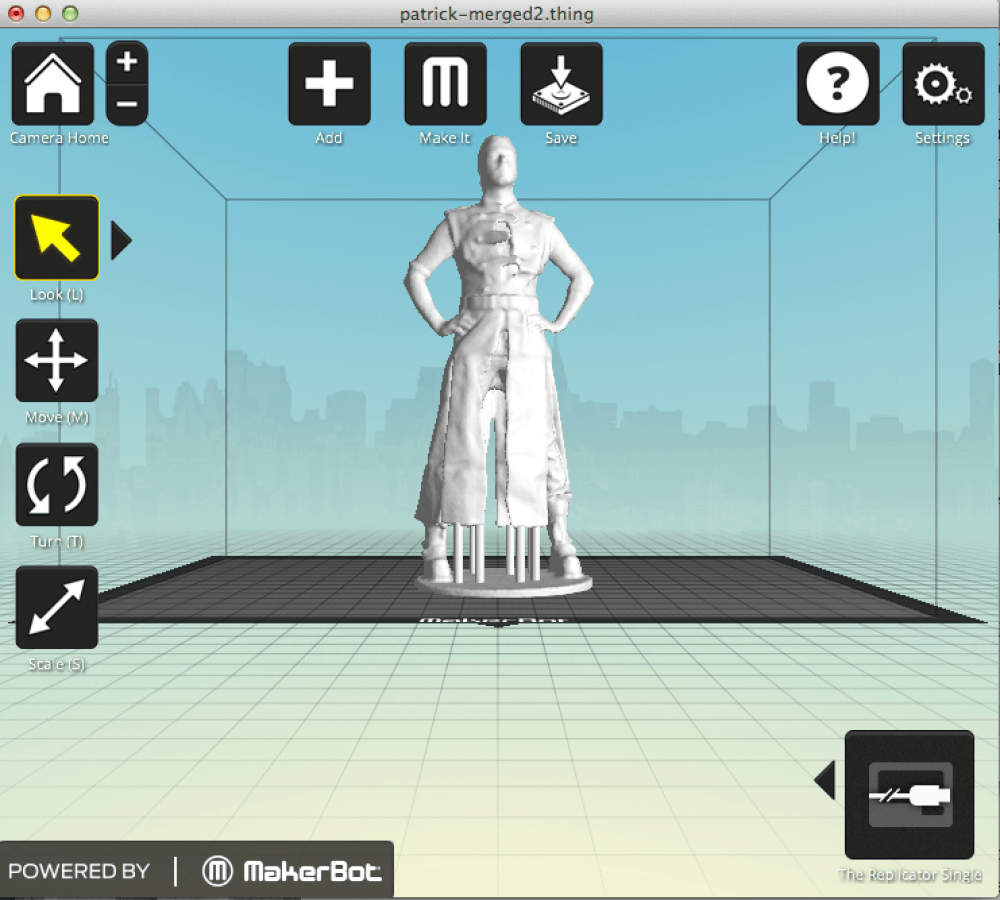This screenshot has height=900, width=1000.
Task: Open the Make It print dialog
Action: point(445,84)
